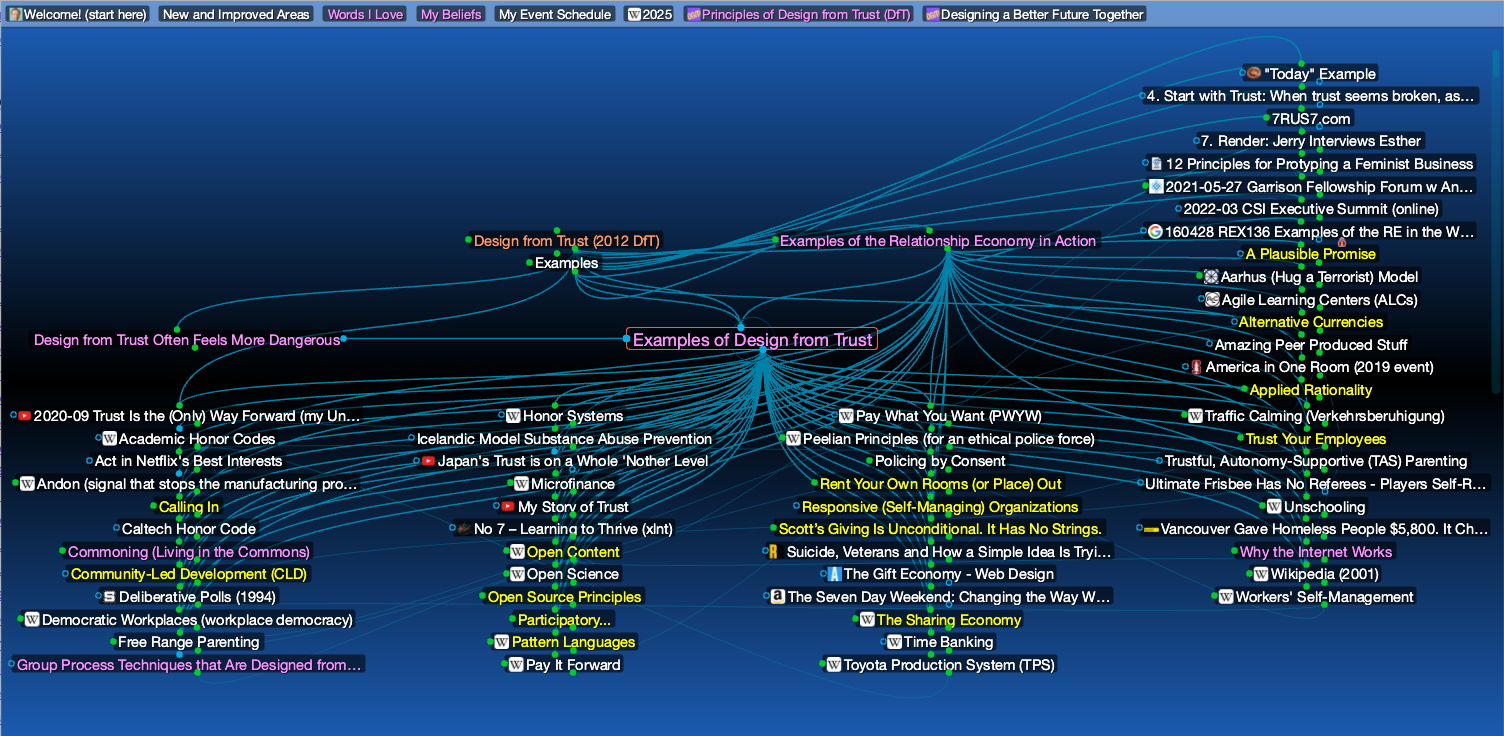Select the My Event Schedule pin
Image resolution: width=1504 pixels, height=736 pixels.
pos(554,15)
